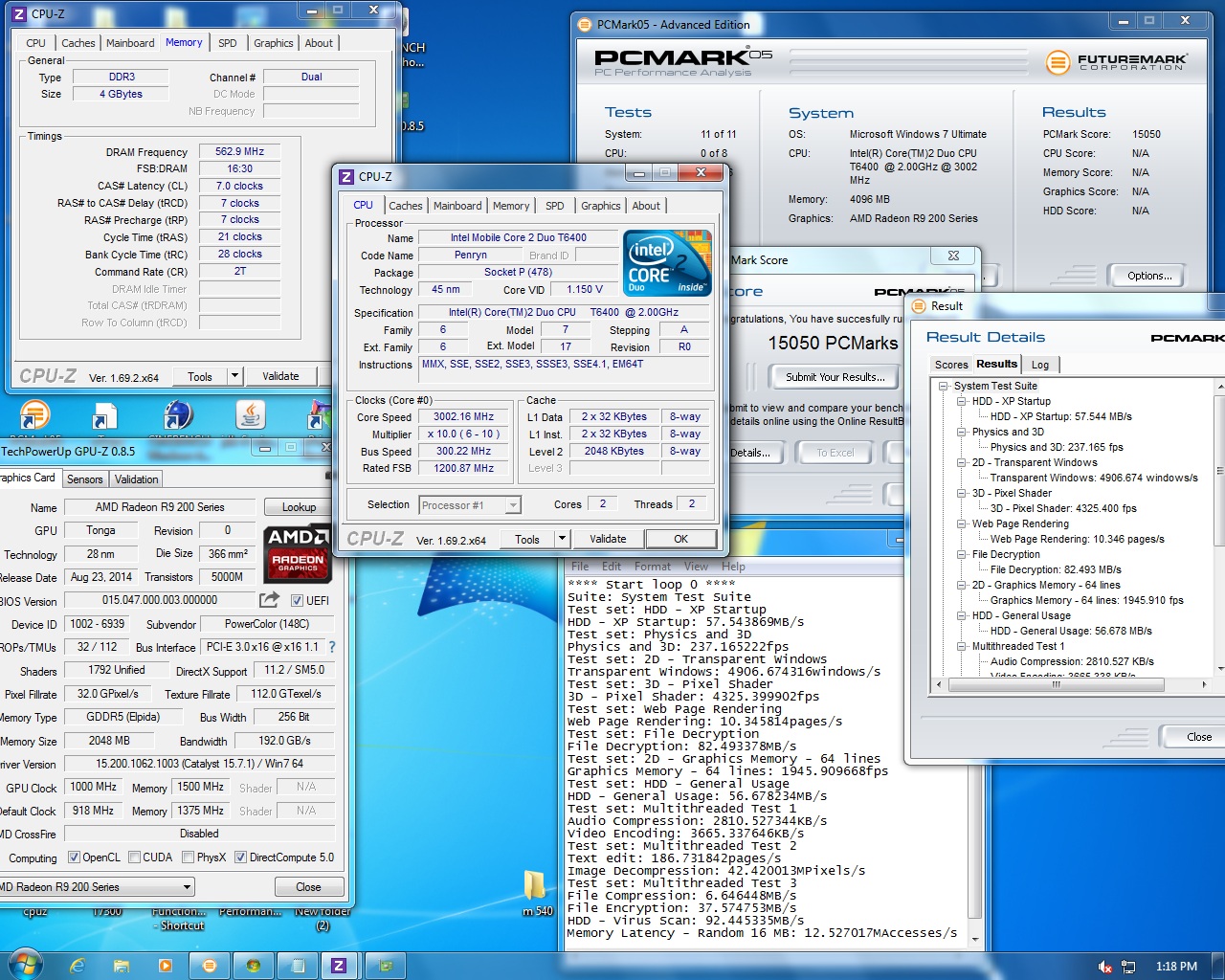Screen dimensions: 1225x980
Task: Collapse the Physics and 3D node
Action: coord(961,432)
